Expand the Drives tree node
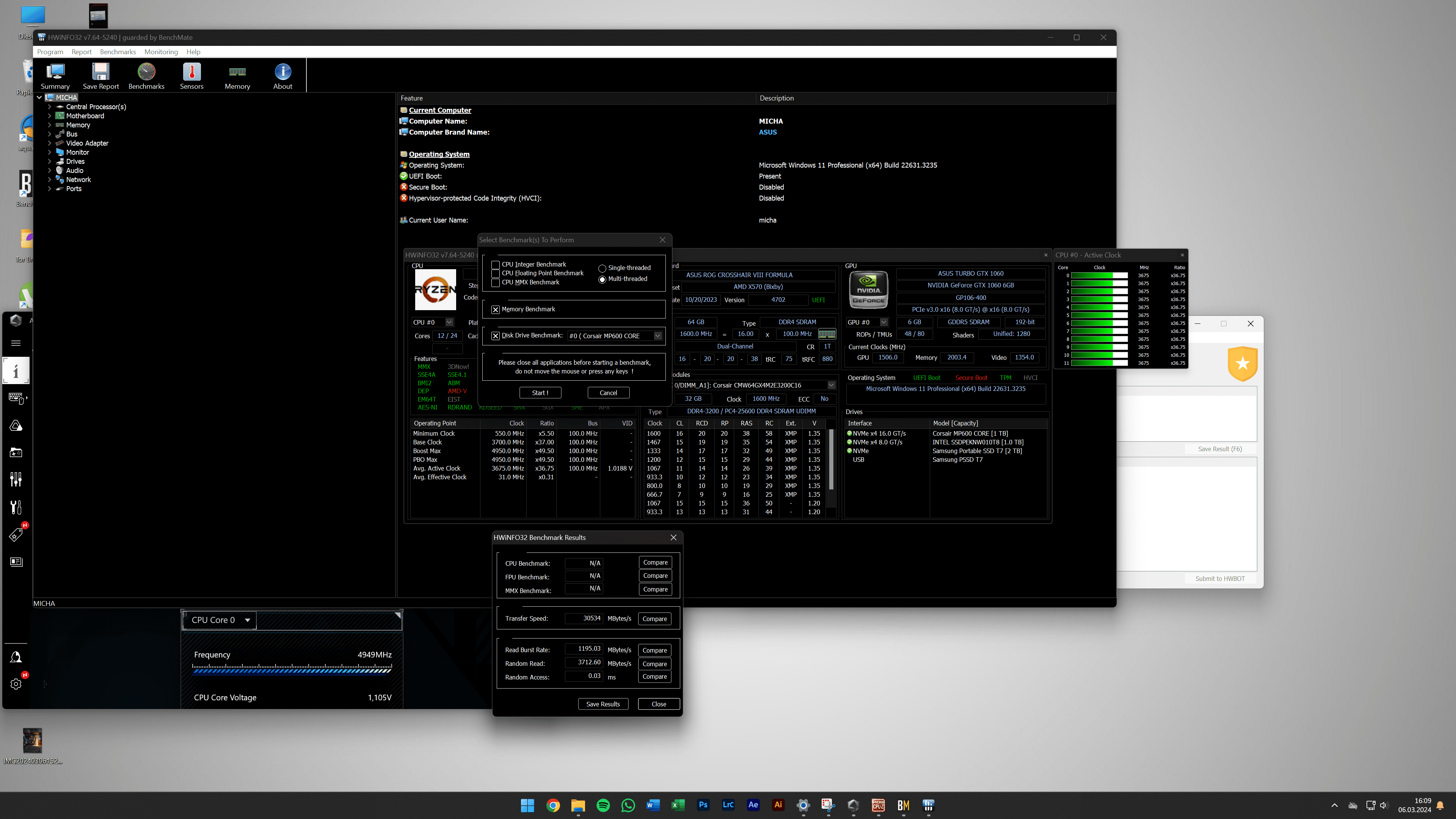 pyautogui.click(x=49, y=162)
